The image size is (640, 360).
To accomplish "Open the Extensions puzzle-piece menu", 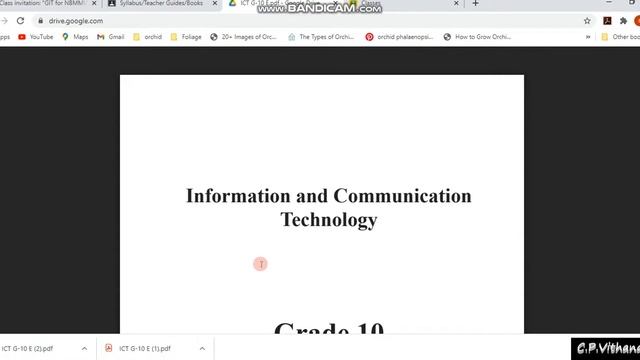I will (x=623, y=21).
